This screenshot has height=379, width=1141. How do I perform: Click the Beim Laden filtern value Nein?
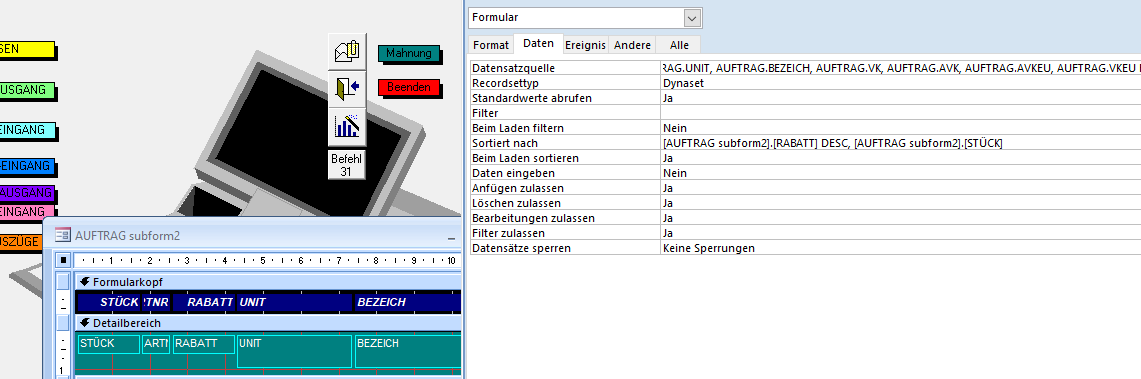901,128
